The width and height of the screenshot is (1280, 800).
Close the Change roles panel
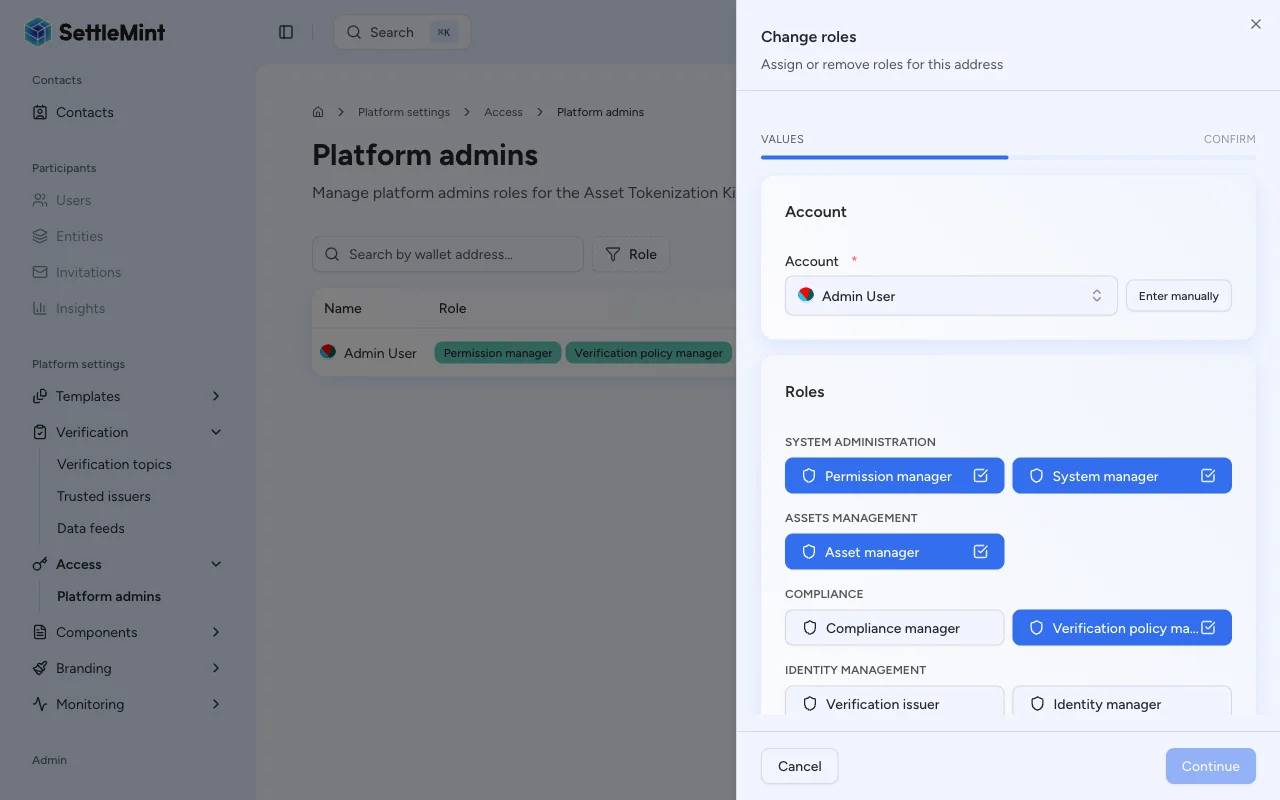[x=1256, y=24]
